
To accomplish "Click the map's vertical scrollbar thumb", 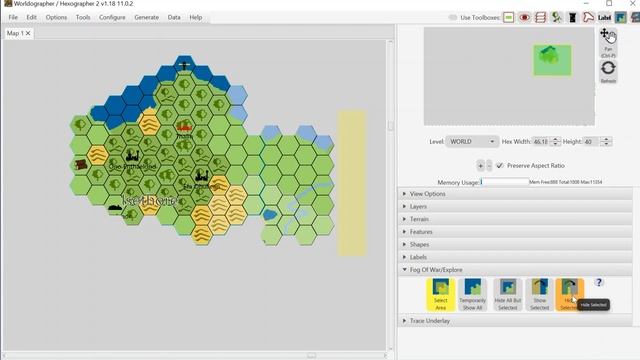I will tap(391, 126).
